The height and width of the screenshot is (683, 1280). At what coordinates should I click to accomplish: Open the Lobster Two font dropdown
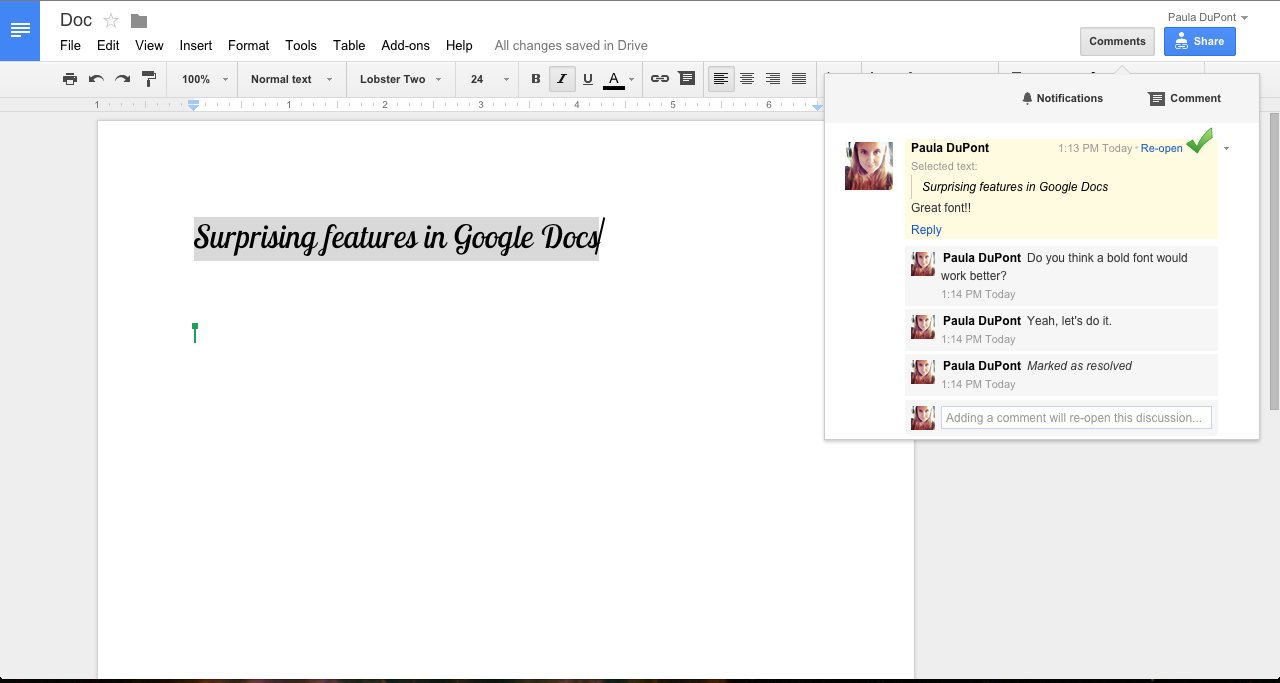coord(400,79)
